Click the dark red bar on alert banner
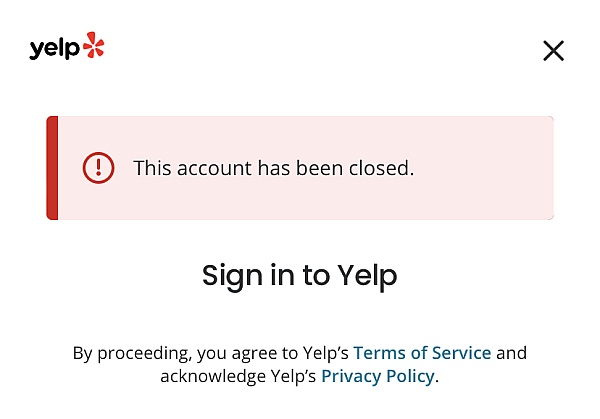This screenshot has width=600, height=419. (52, 168)
